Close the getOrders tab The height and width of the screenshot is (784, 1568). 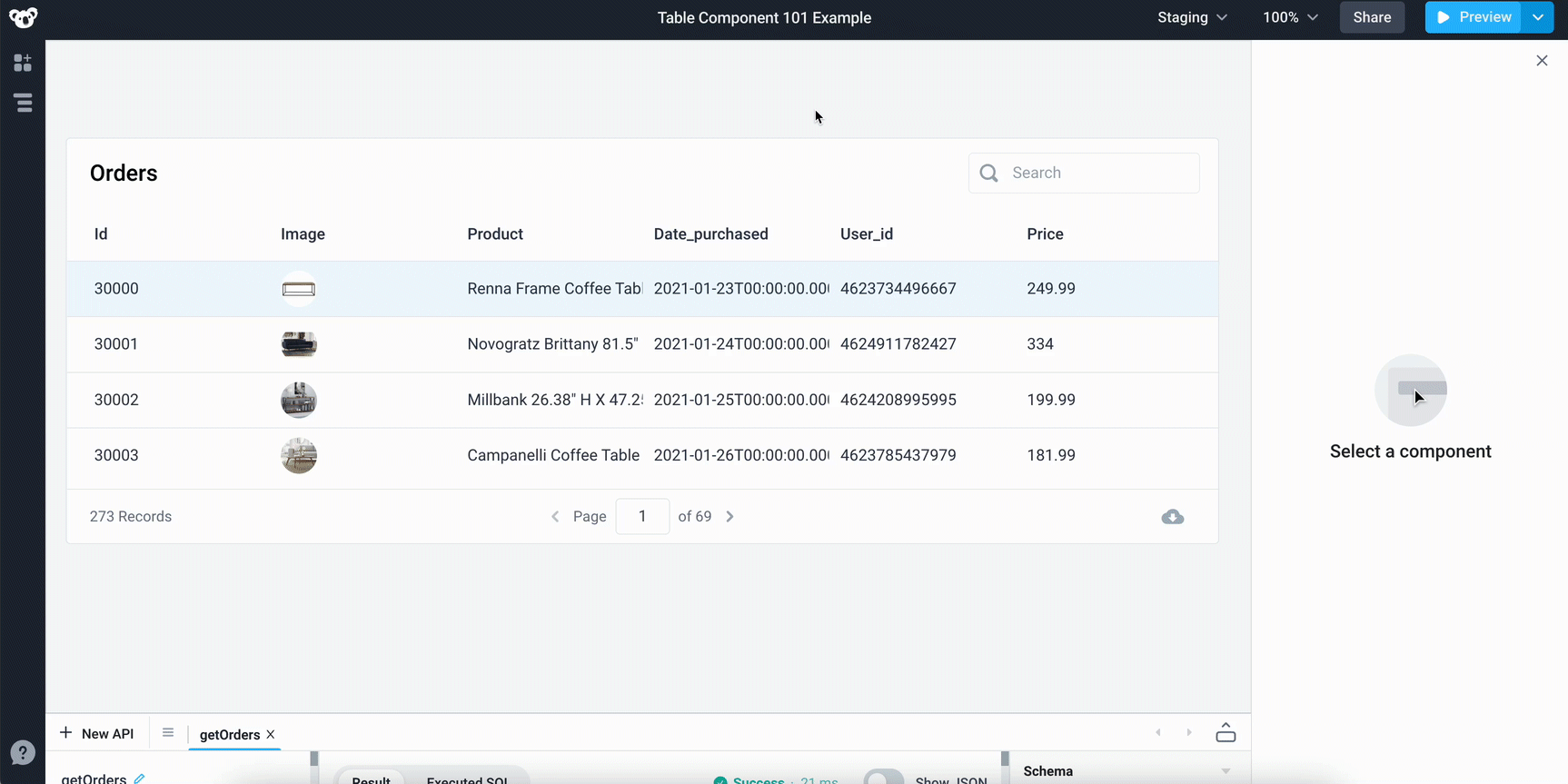(x=271, y=735)
